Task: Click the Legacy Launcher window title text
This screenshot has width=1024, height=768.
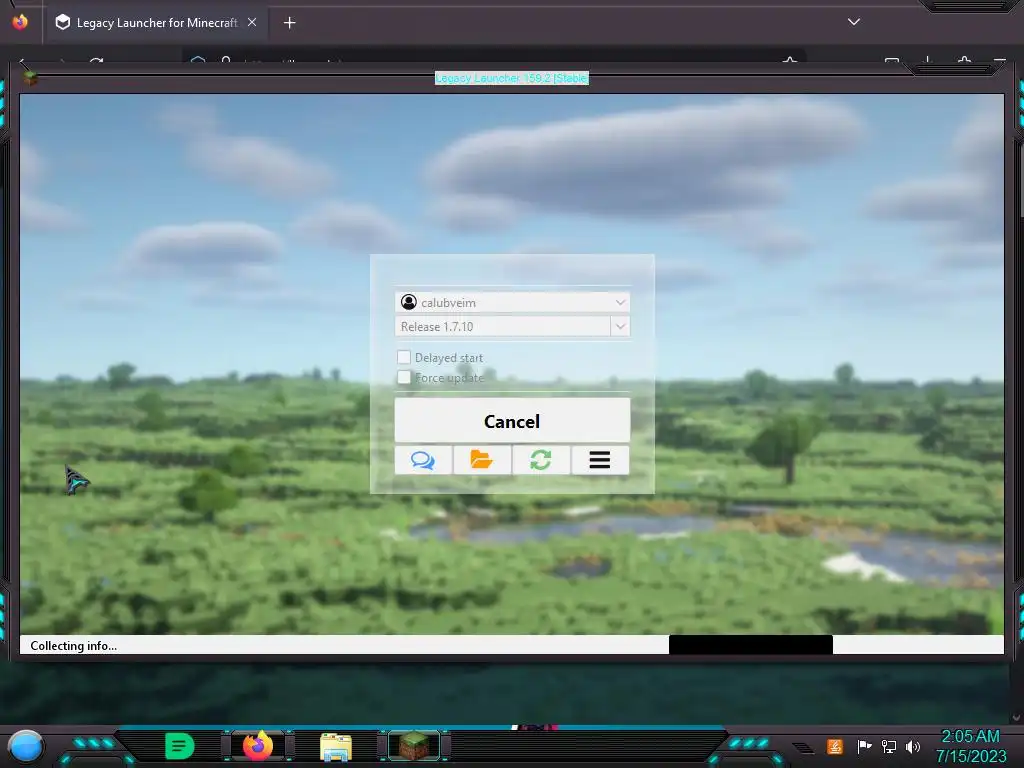Action: [x=512, y=78]
